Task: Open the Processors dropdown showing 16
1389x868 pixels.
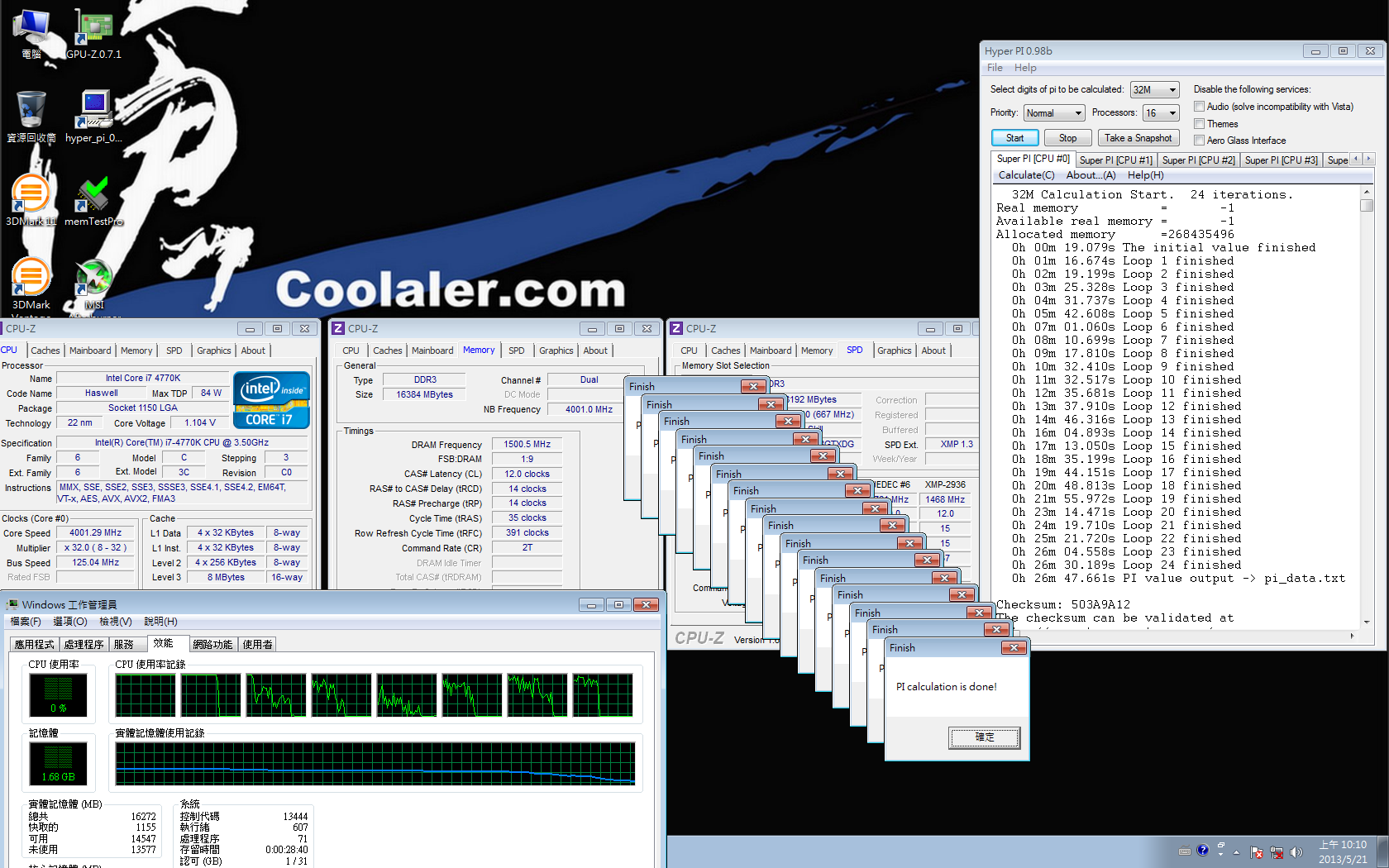Action: (x=1161, y=113)
